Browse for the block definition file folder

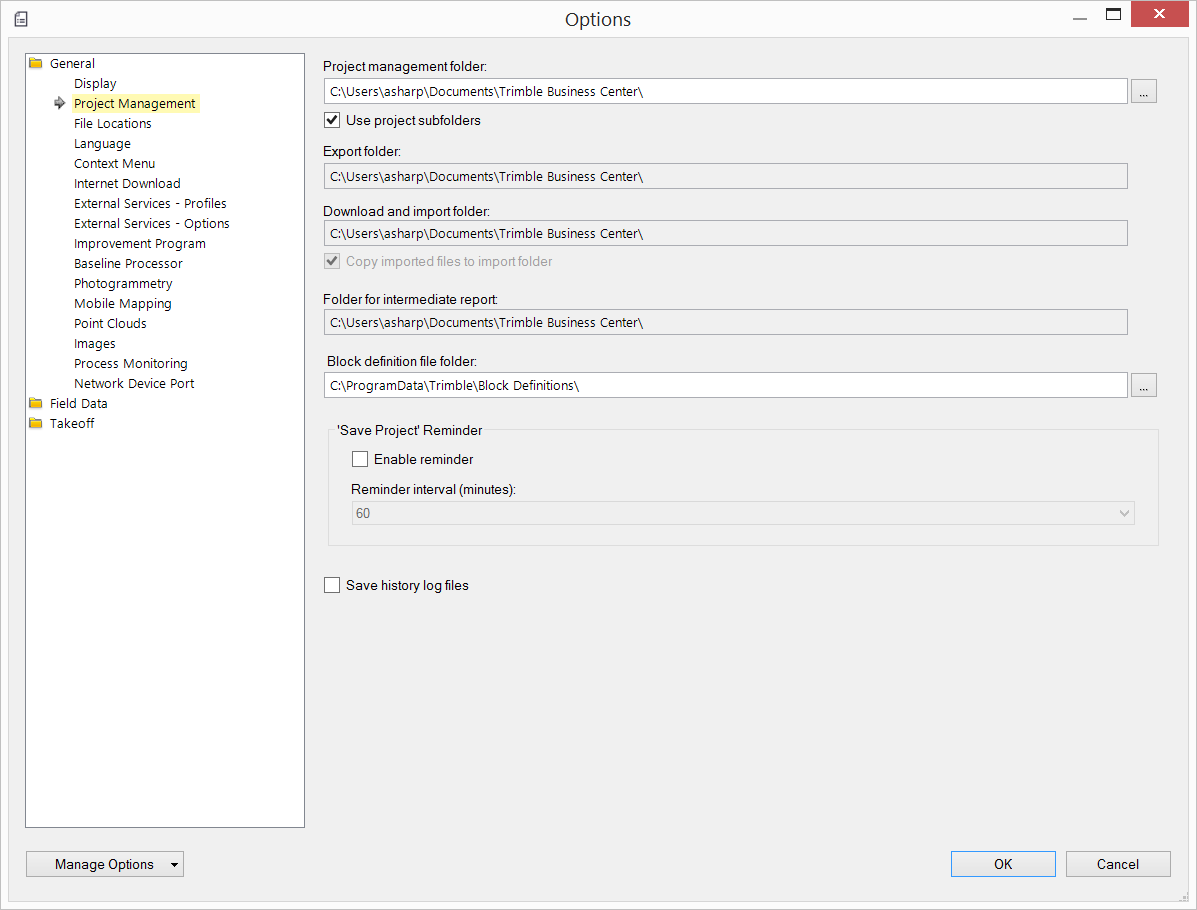point(1144,385)
